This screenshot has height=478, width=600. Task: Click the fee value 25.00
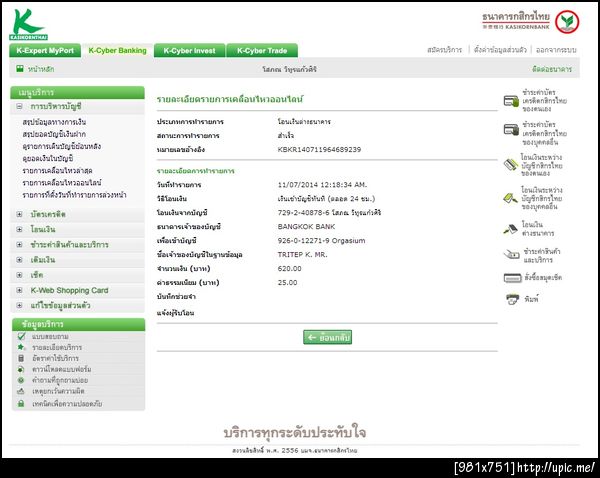click(287, 282)
